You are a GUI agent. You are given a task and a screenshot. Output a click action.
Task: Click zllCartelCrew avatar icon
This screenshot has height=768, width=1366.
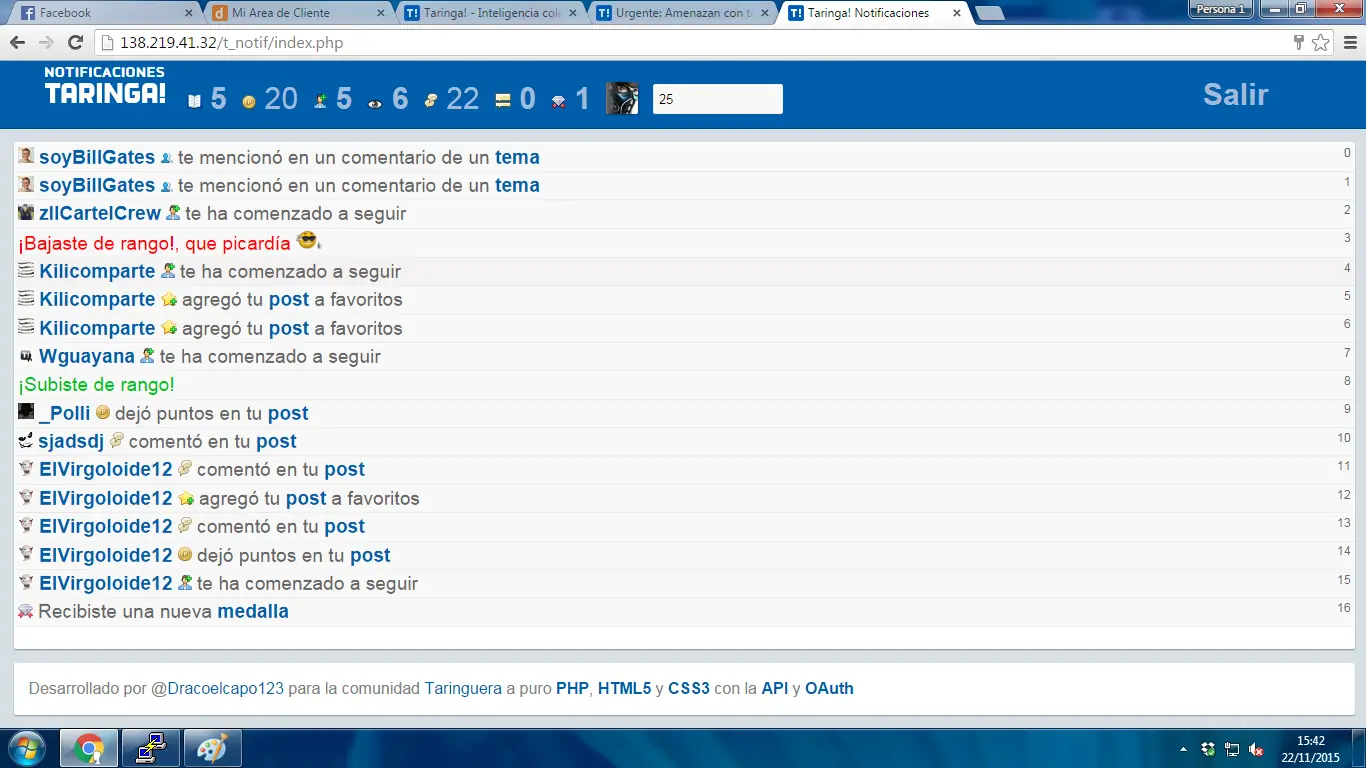tap(26, 212)
